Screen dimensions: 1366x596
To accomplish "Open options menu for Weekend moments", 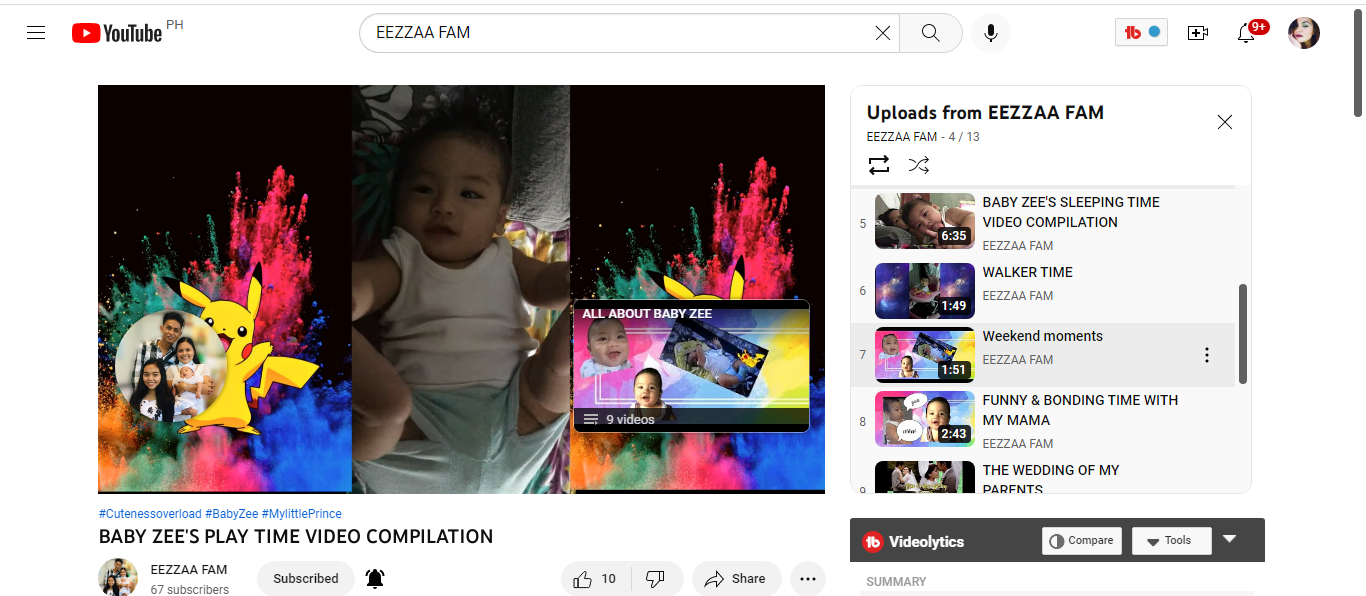I will [x=1207, y=355].
